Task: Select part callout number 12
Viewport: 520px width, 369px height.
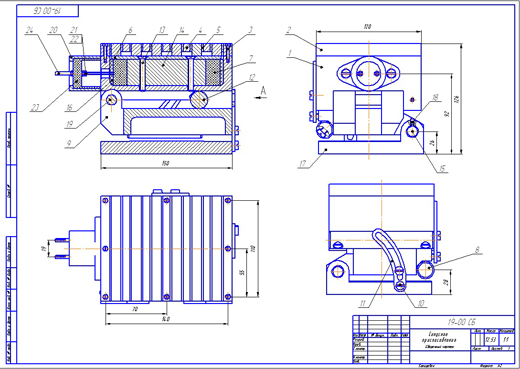Action: click(x=252, y=78)
